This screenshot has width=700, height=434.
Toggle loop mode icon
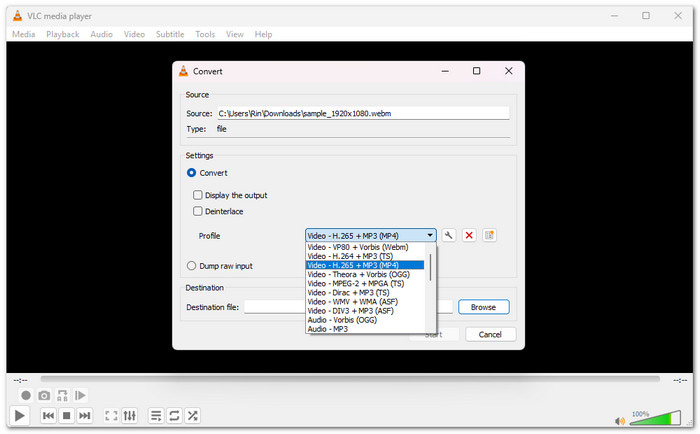(x=174, y=416)
